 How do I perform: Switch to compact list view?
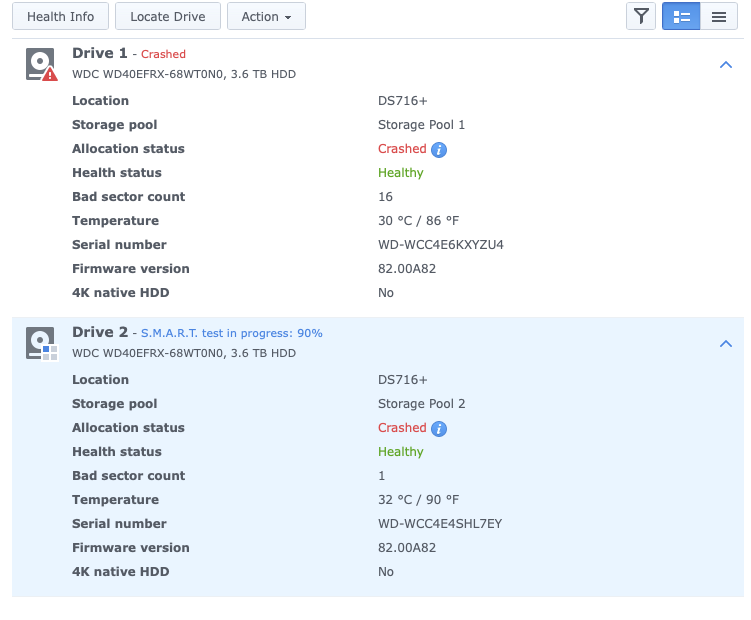718,16
